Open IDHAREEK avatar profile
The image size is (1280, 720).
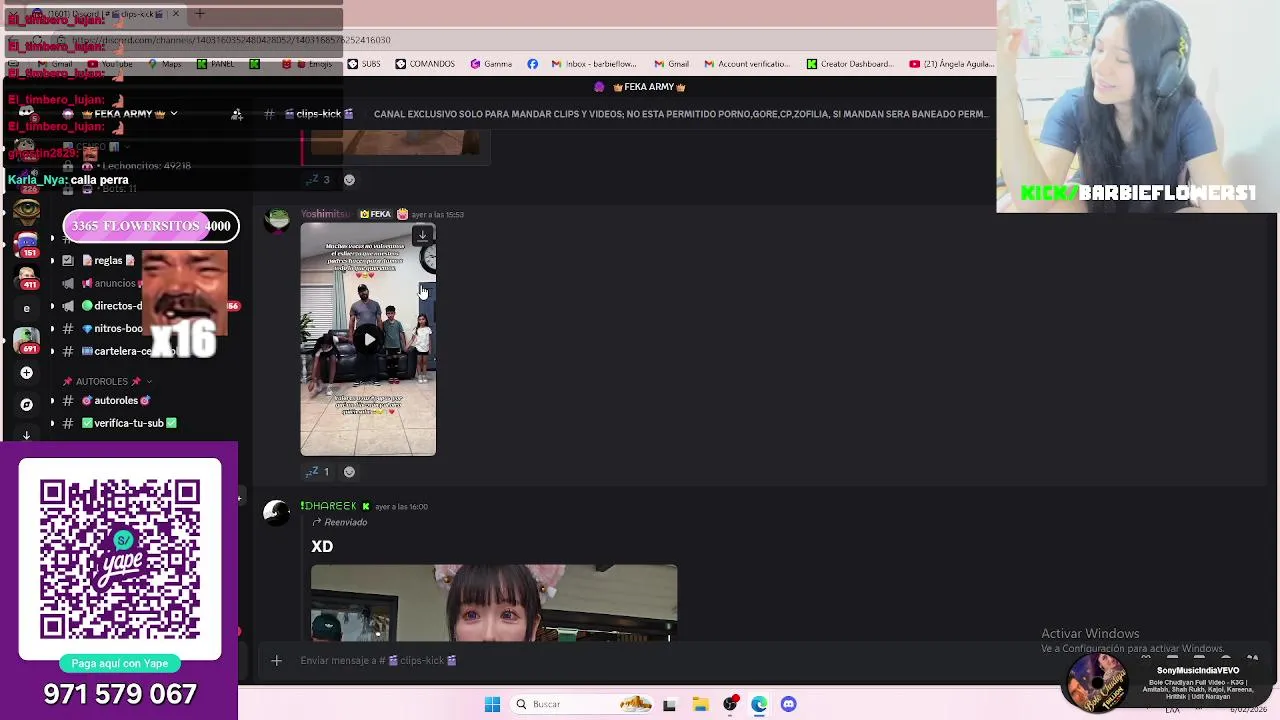pyautogui.click(x=277, y=513)
